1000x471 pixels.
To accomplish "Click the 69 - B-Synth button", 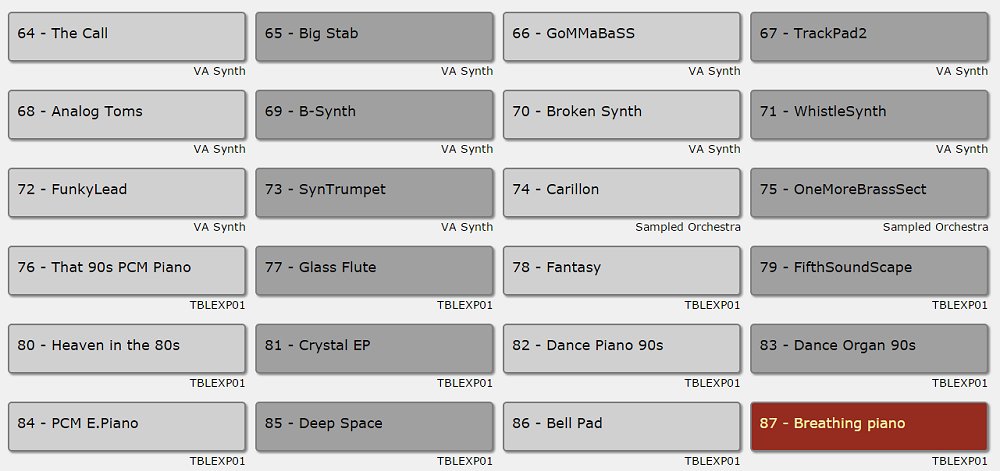I will pyautogui.click(x=374, y=115).
